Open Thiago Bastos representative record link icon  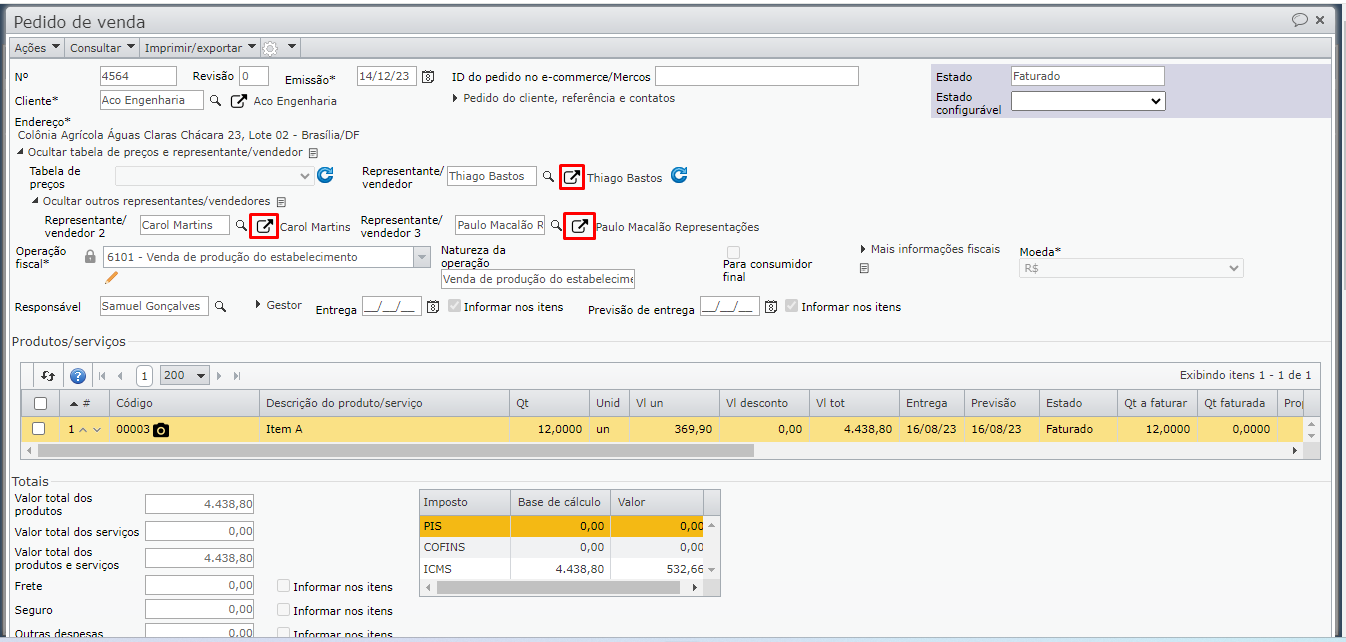tap(571, 177)
